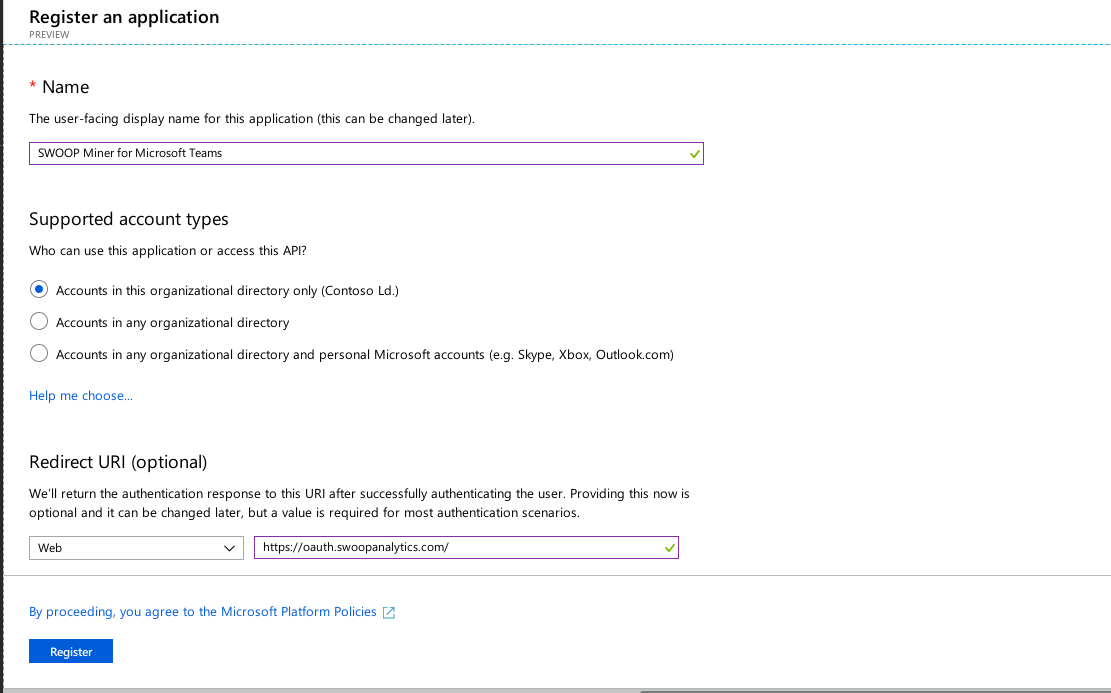Select accounts in any organizational directory radio

point(39,322)
